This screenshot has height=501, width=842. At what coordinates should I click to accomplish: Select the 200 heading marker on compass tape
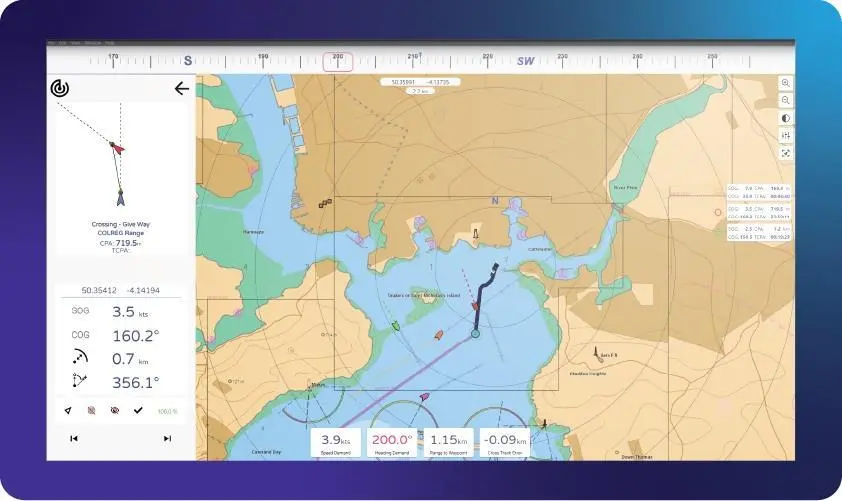point(338,61)
